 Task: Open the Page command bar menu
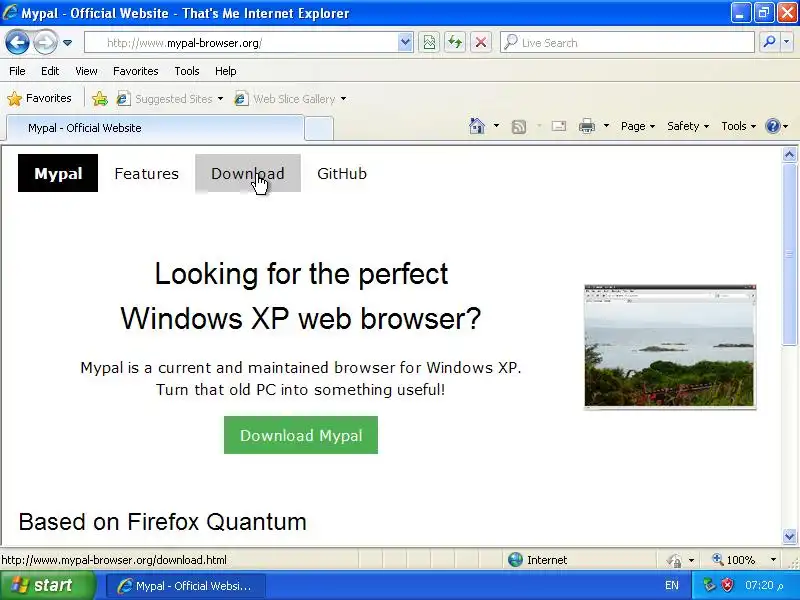(x=638, y=126)
